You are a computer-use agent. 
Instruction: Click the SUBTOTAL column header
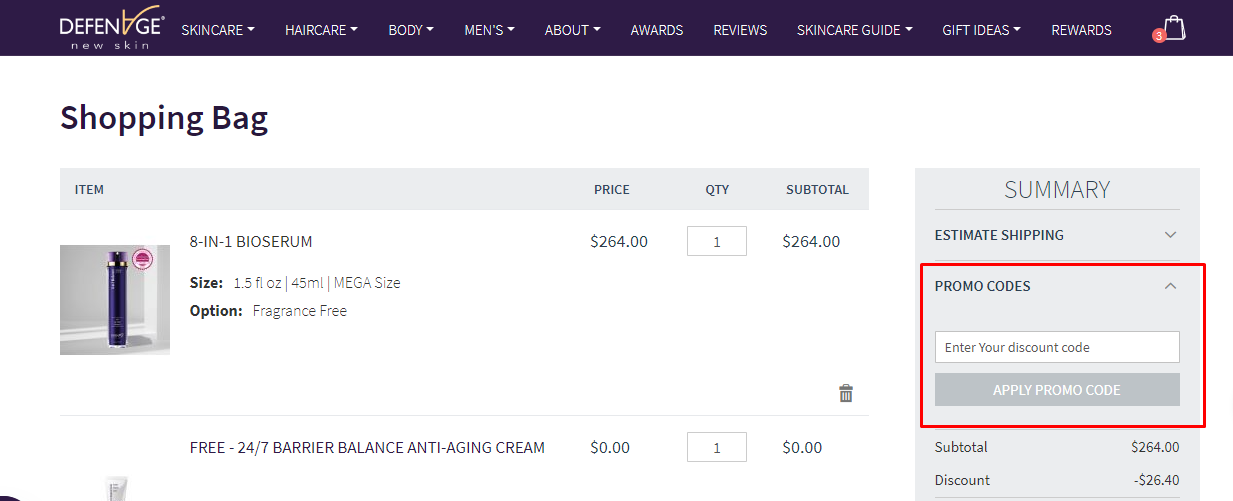click(x=817, y=189)
